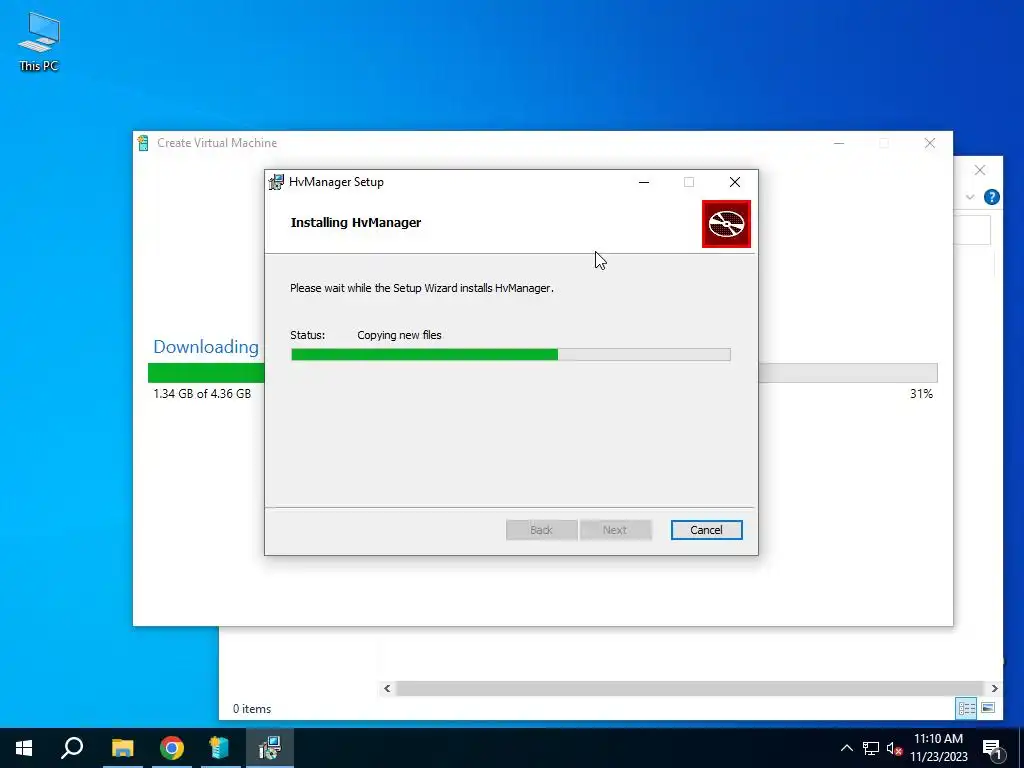
Task: Open taskbar search magnifier
Action: (x=72, y=748)
